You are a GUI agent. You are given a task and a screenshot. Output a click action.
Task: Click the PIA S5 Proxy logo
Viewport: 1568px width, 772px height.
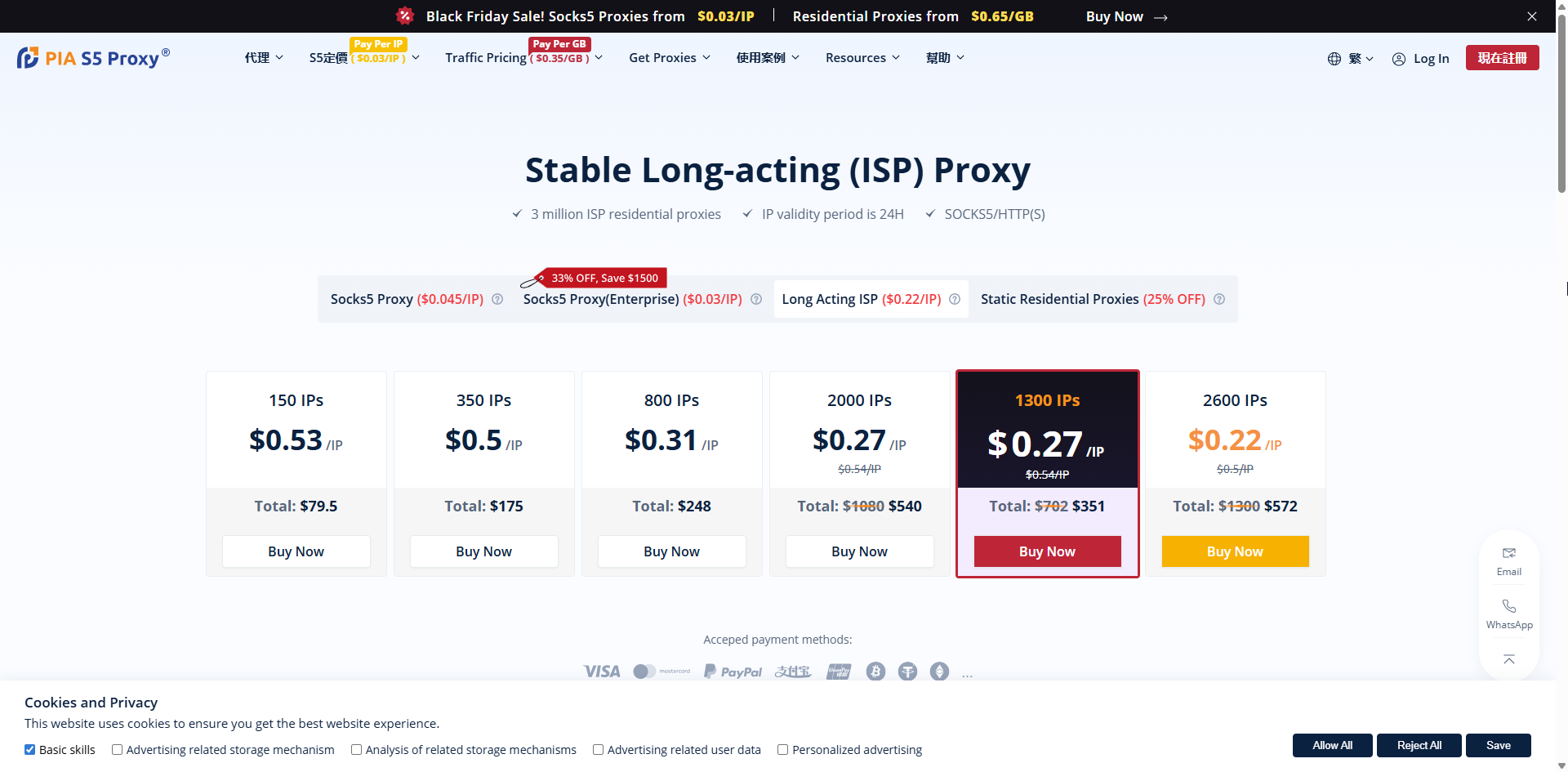[92, 57]
